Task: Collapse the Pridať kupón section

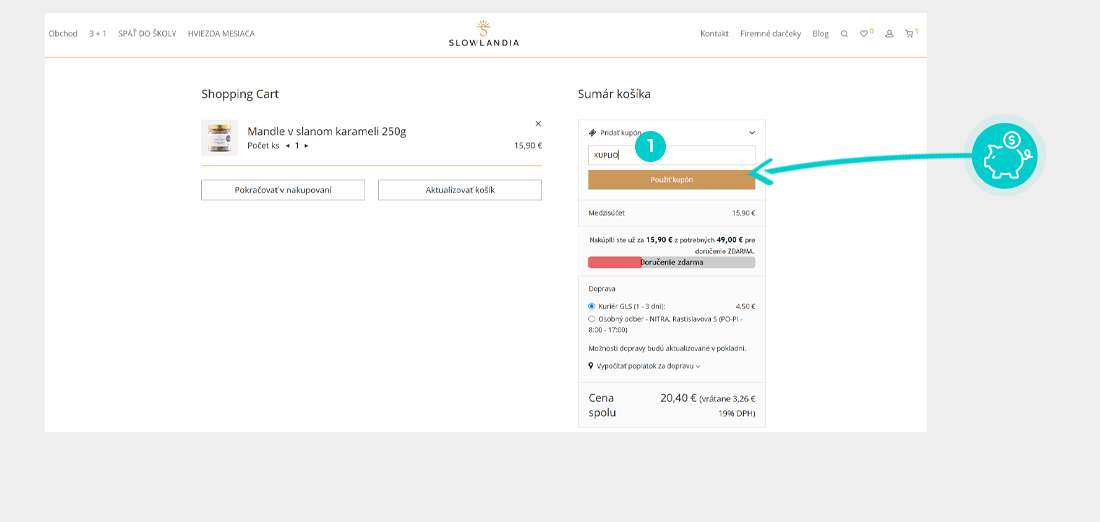Action: (x=752, y=132)
